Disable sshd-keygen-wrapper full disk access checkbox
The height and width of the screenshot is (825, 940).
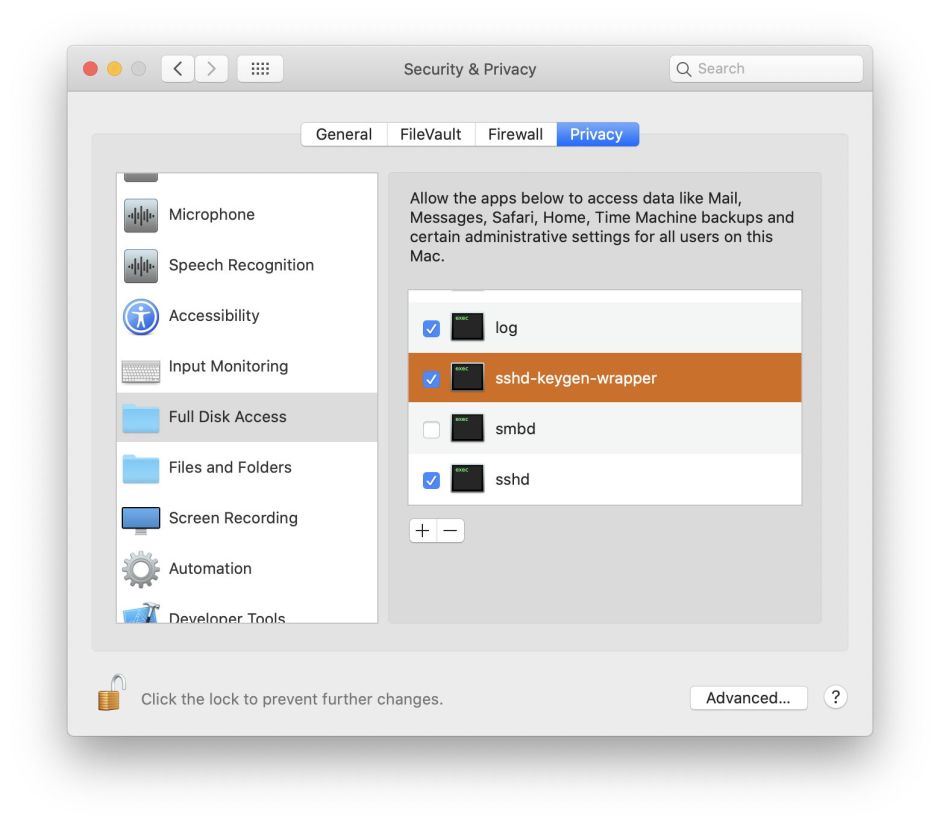click(431, 379)
